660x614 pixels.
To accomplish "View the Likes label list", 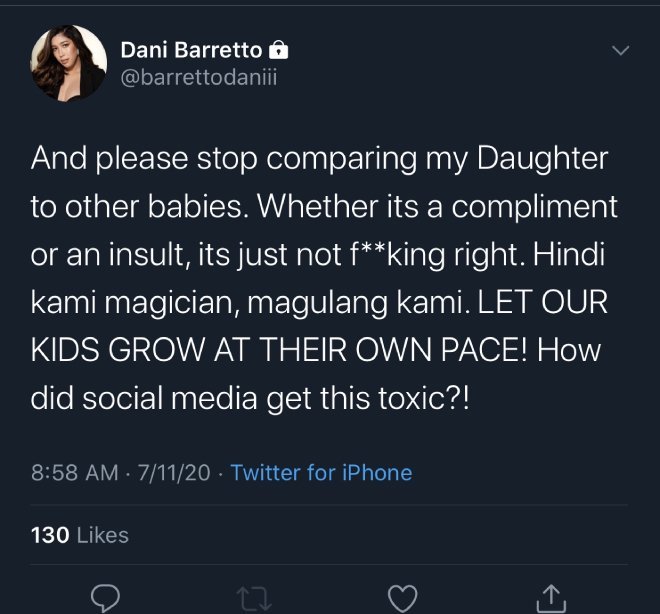I will click(103, 535).
